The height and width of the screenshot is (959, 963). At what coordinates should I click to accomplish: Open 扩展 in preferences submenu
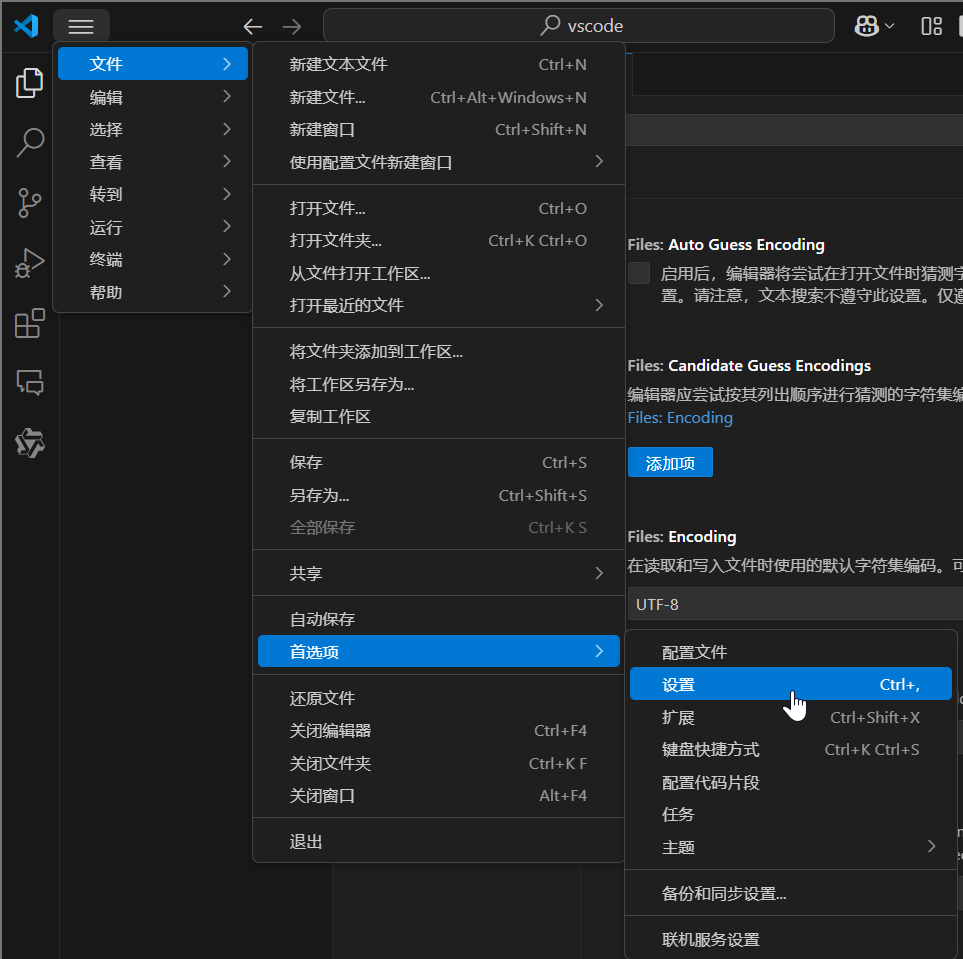[790, 717]
